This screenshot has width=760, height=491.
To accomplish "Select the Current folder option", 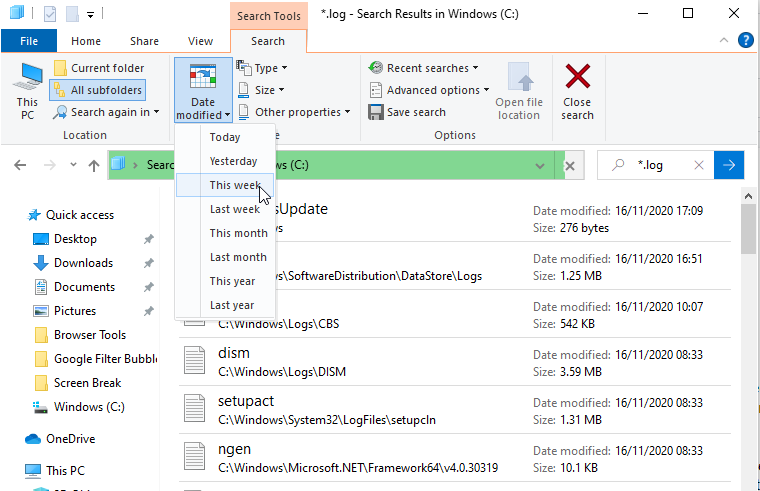I will tap(98, 68).
